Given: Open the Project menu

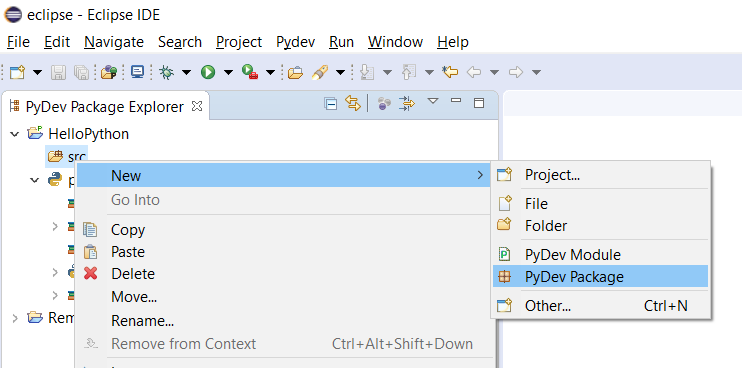Looking at the screenshot, I should pyautogui.click(x=239, y=42).
